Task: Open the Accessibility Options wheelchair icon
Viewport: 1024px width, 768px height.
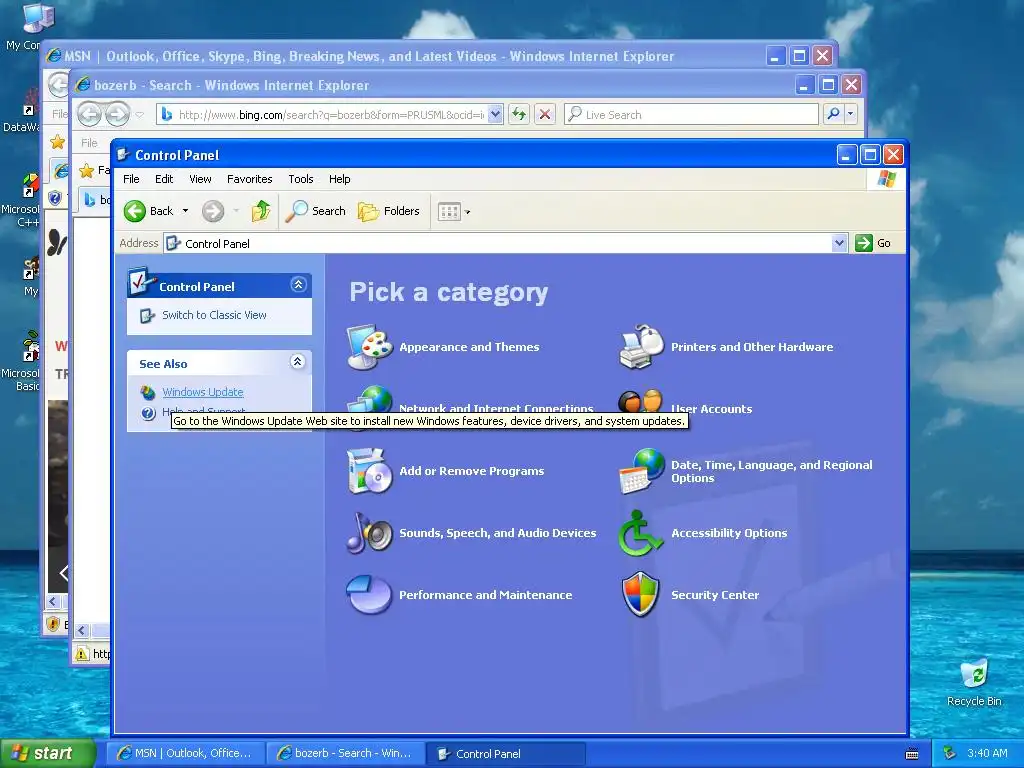Action: (641, 533)
